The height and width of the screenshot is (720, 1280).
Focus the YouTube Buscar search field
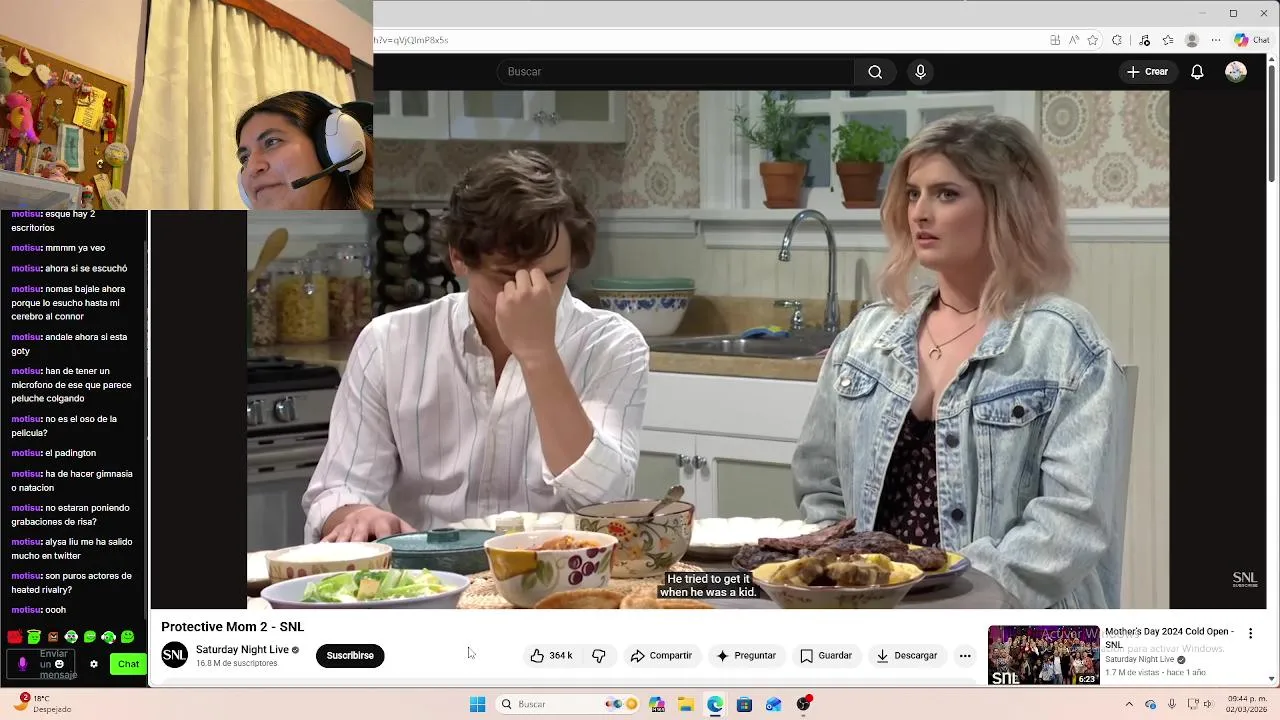[x=676, y=72]
